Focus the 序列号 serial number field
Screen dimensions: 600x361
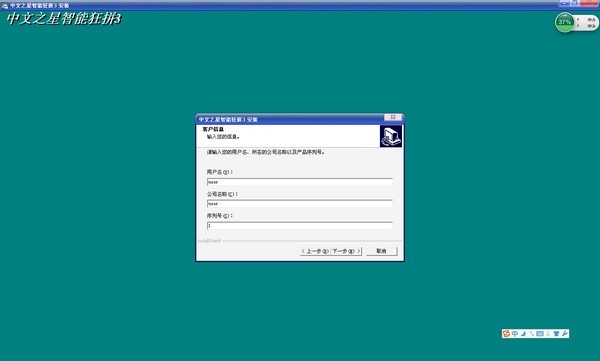tap(300, 225)
